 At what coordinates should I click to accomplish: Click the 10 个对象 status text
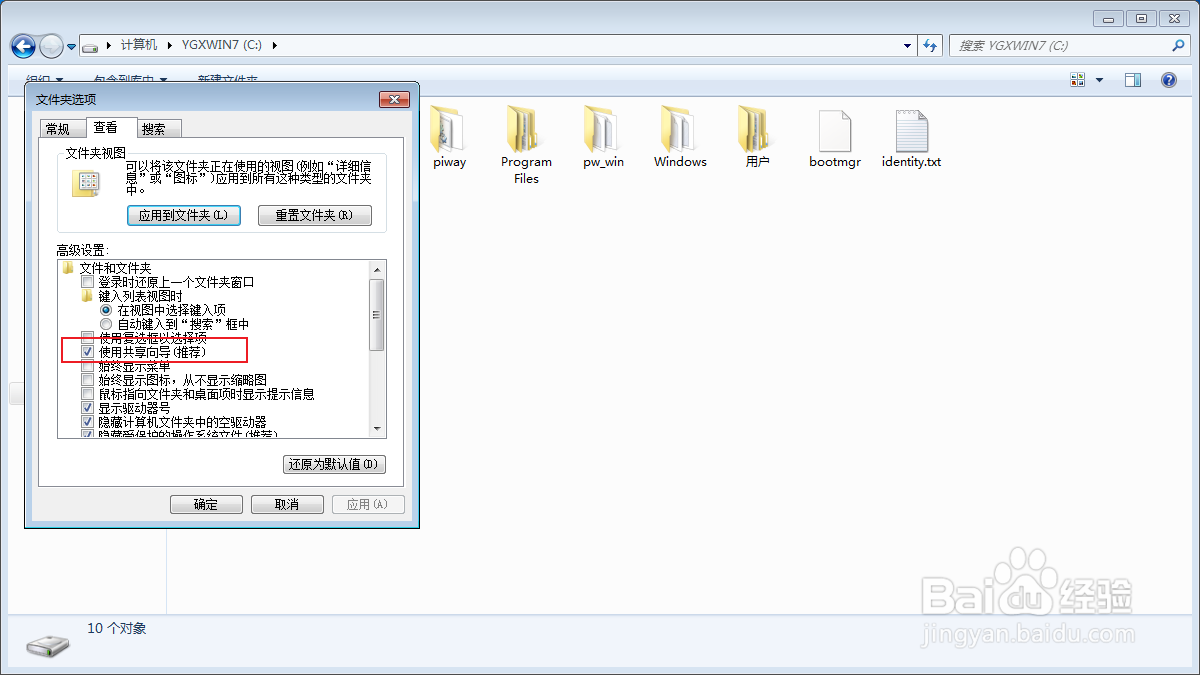[x=117, y=628]
